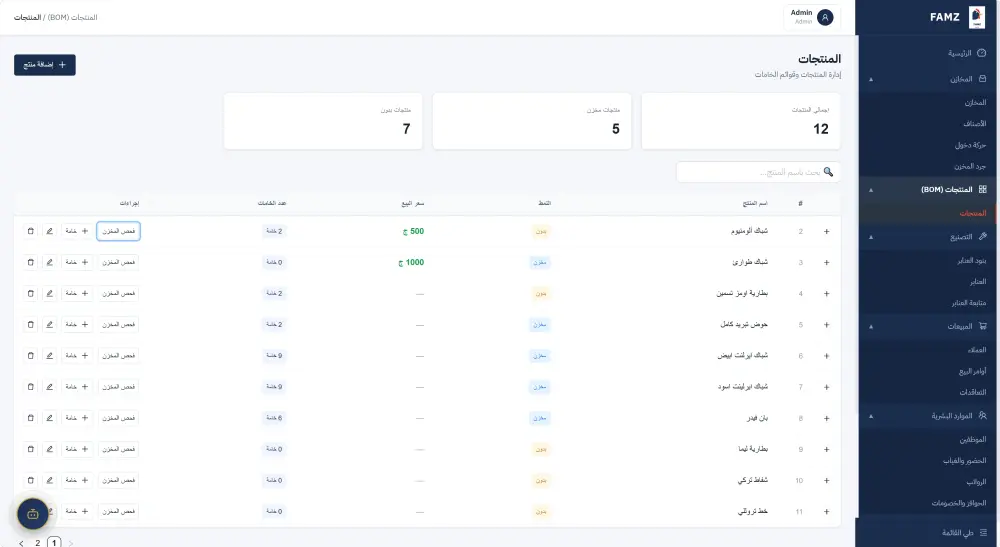The width and height of the screenshot is (1000, 547).
Task: Click the FAMZ logo in sidebar
Action: point(976,17)
